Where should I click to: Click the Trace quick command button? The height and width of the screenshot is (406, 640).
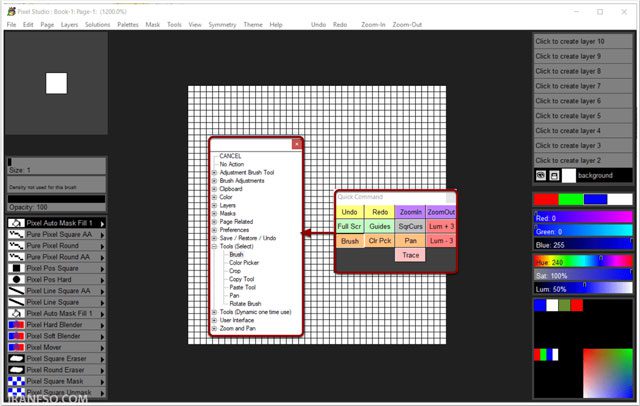click(410, 255)
